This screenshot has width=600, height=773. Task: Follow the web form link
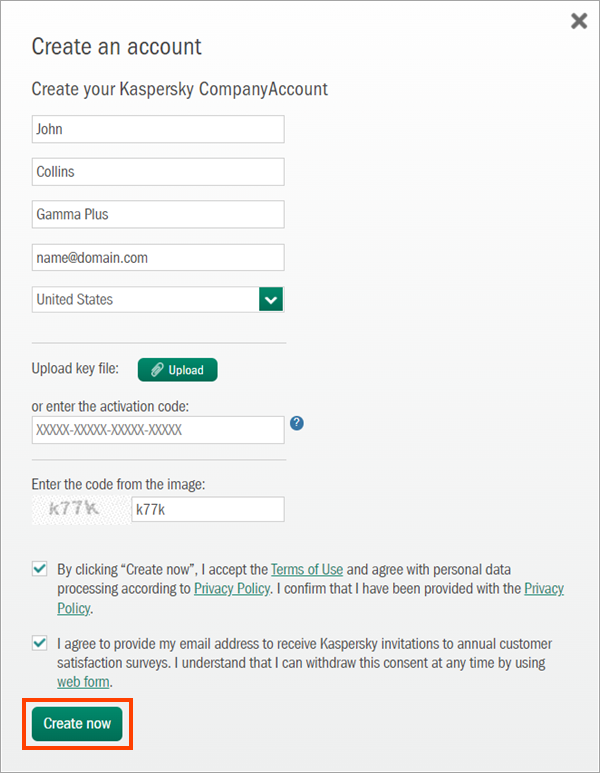(x=83, y=682)
